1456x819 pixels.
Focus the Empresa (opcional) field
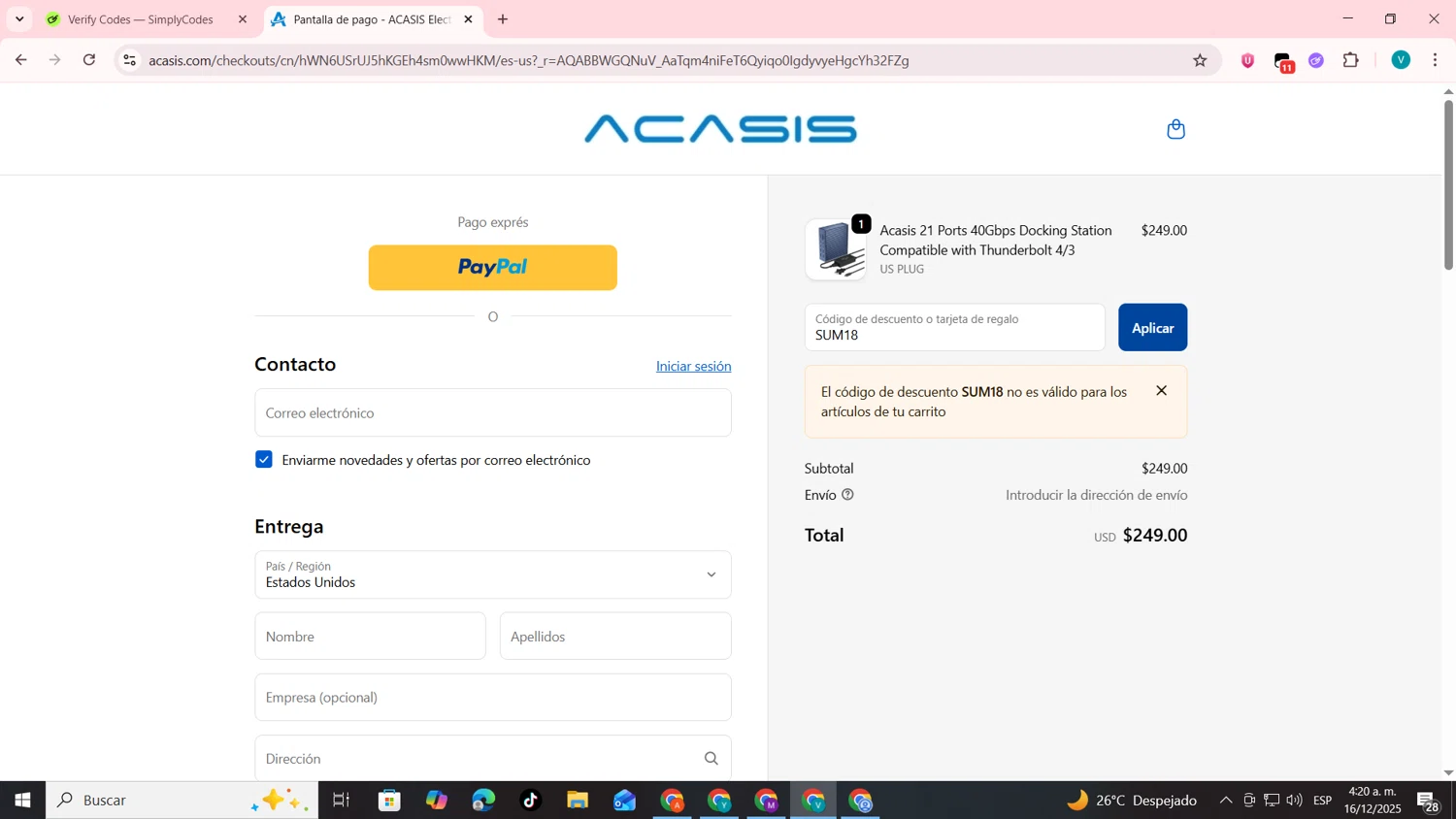click(493, 698)
